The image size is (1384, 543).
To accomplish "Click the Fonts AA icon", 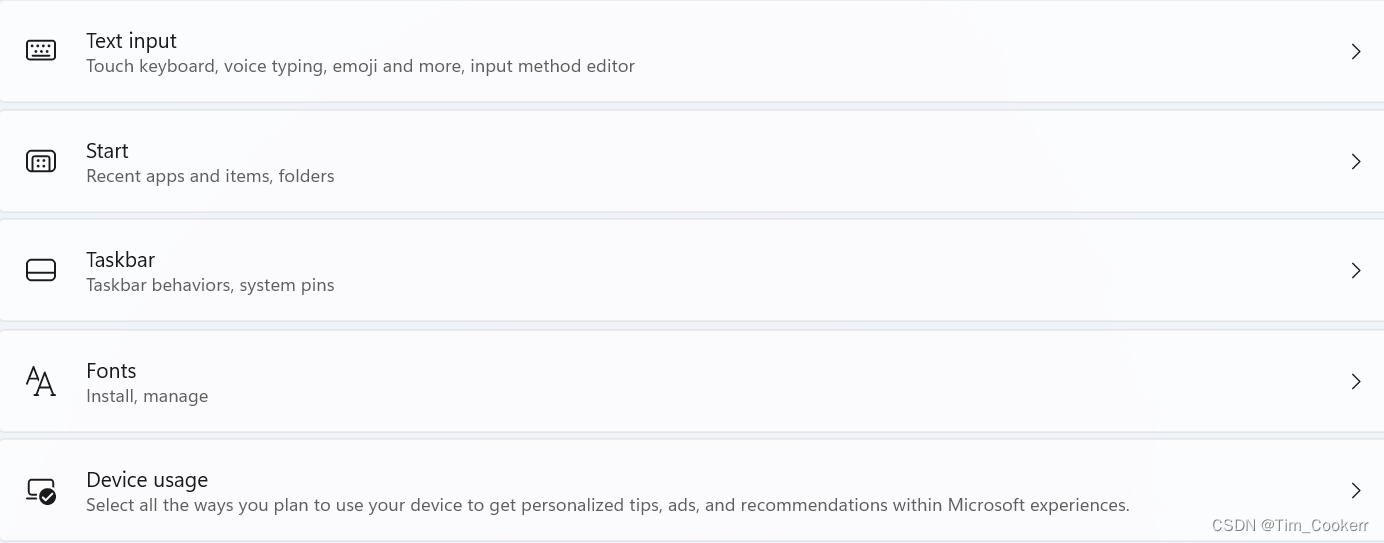I will click(x=41, y=381).
